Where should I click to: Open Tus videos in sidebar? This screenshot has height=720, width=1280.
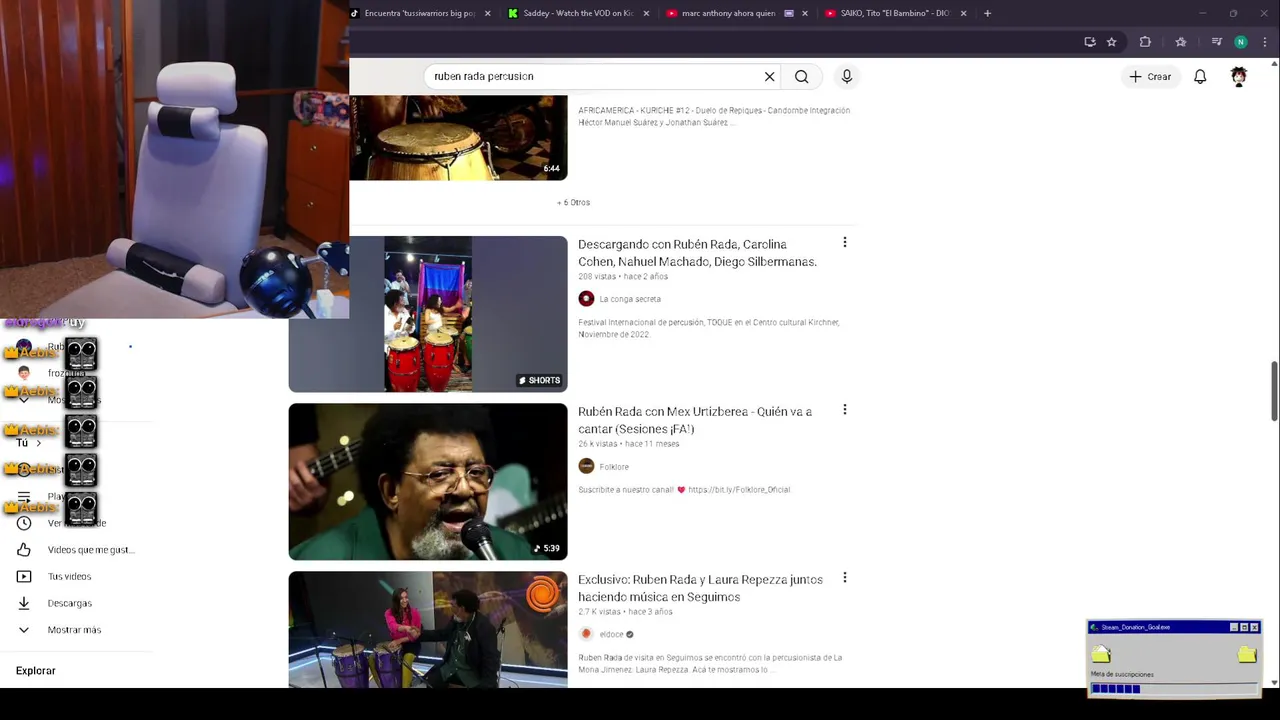click(69, 577)
